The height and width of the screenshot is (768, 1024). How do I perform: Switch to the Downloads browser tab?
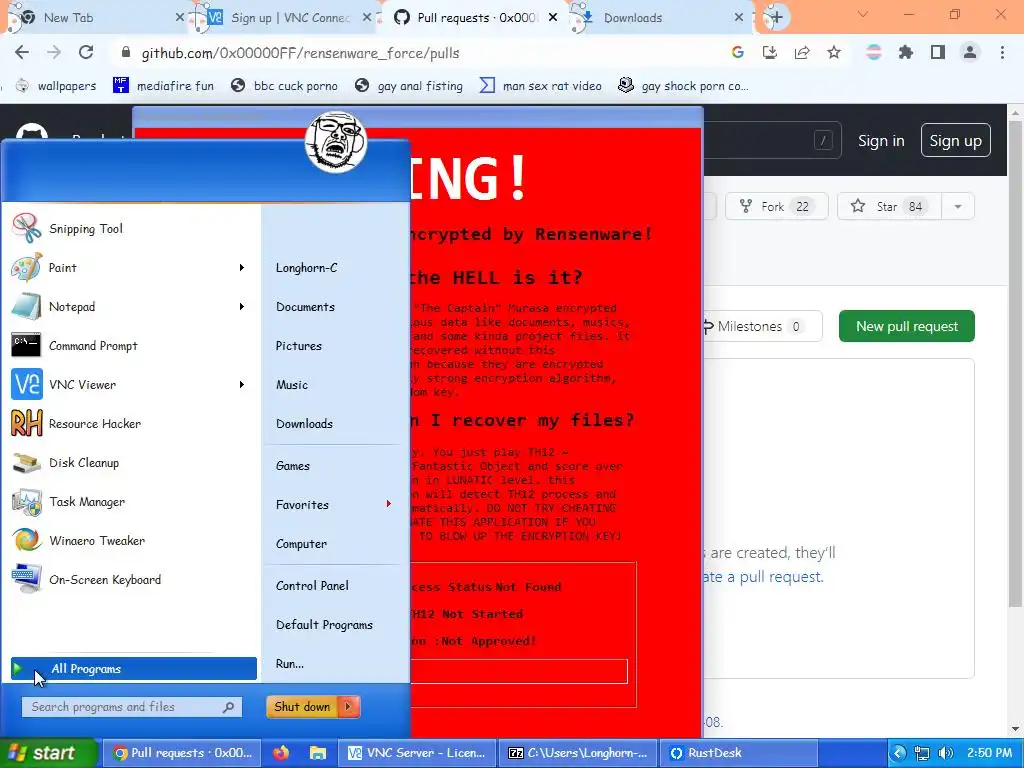pyautogui.click(x=660, y=18)
